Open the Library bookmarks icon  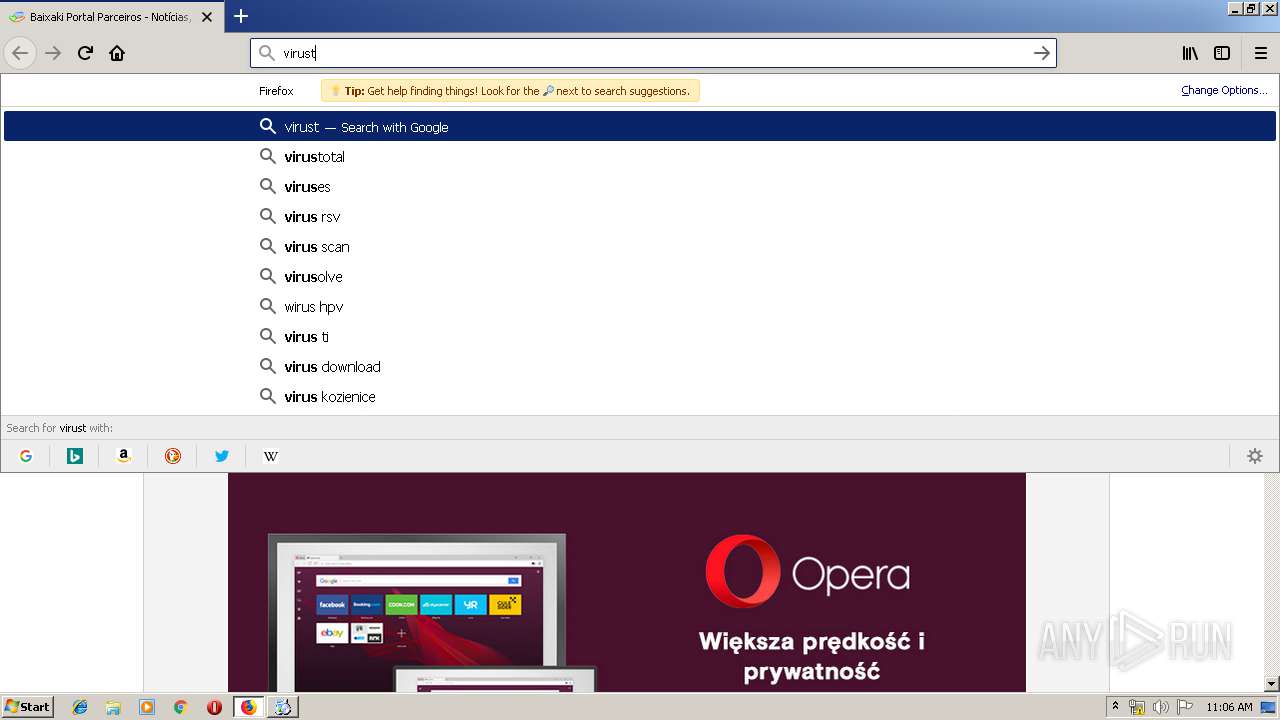(1190, 53)
